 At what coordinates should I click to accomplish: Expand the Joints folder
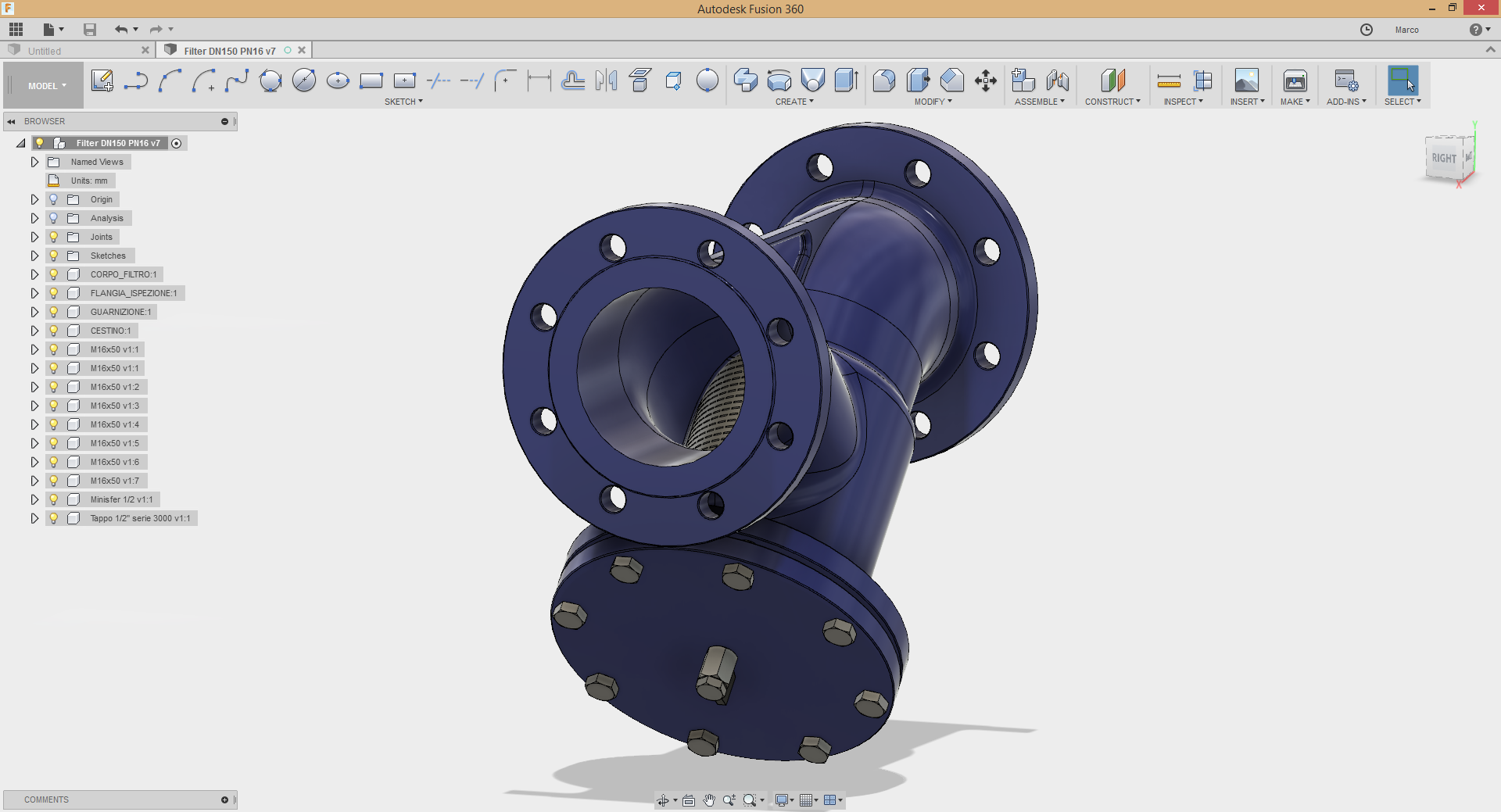[x=34, y=237]
